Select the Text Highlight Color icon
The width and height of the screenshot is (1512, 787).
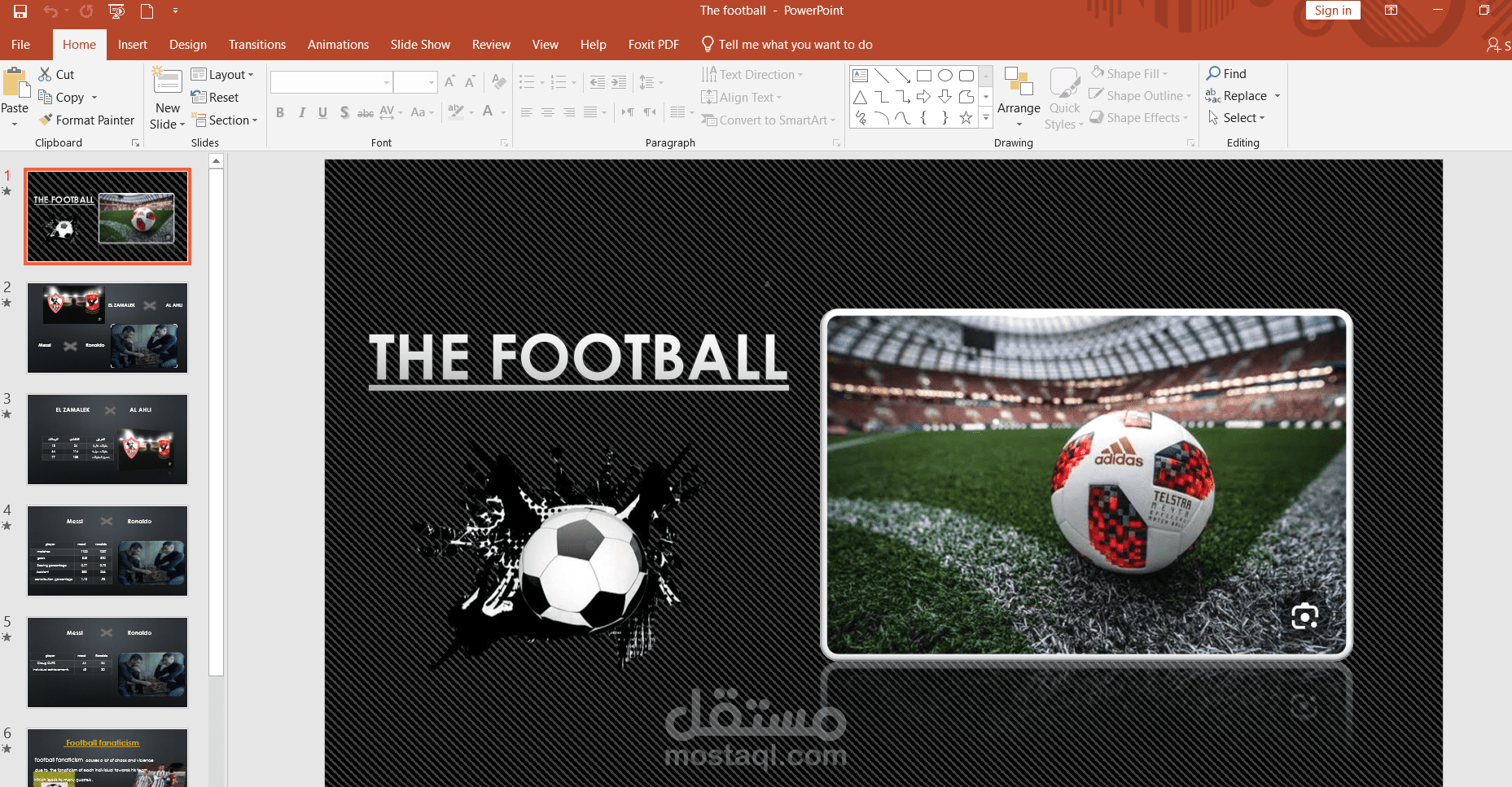click(x=456, y=112)
